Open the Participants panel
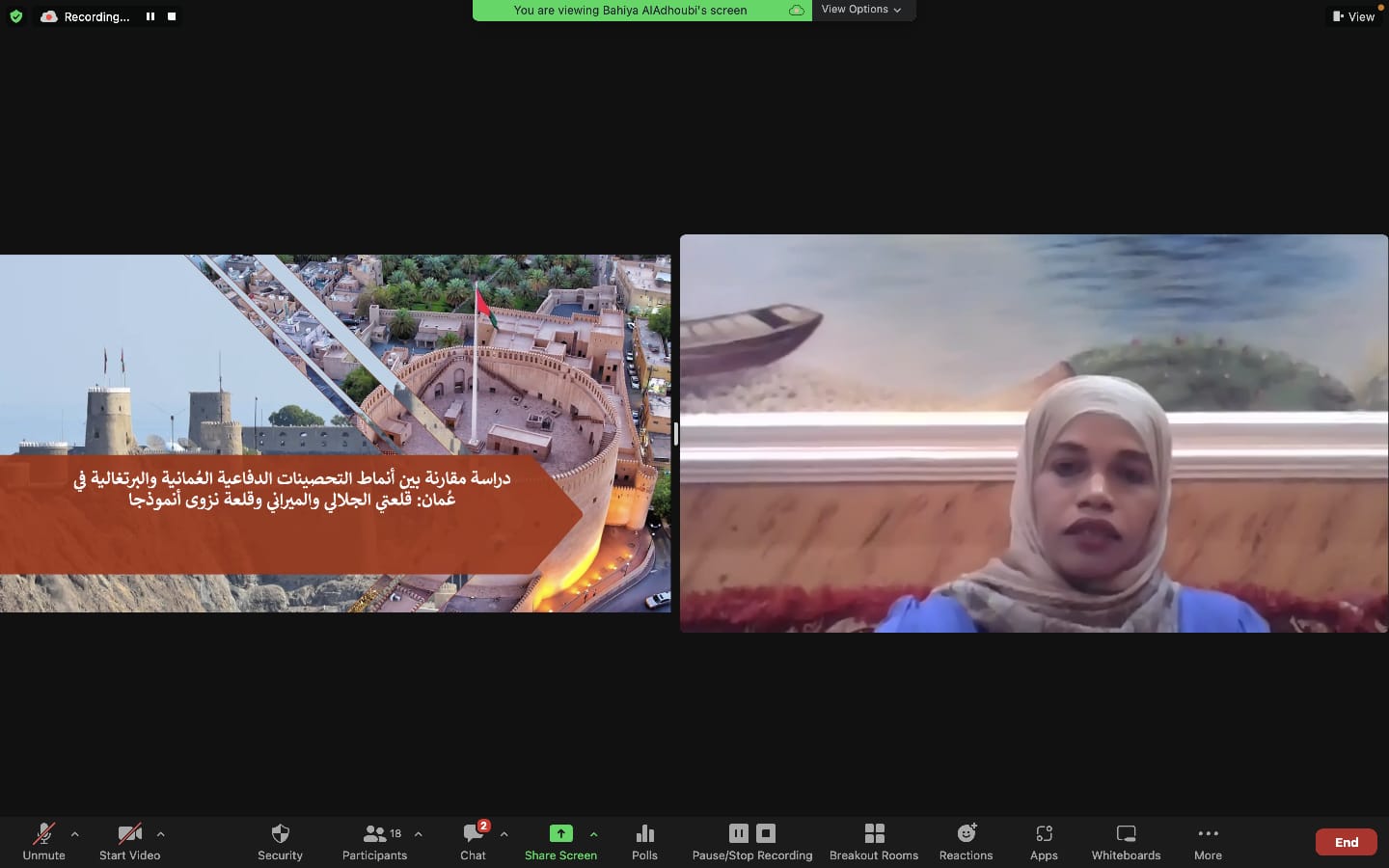 pyautogui.click(x=374, y=841)
